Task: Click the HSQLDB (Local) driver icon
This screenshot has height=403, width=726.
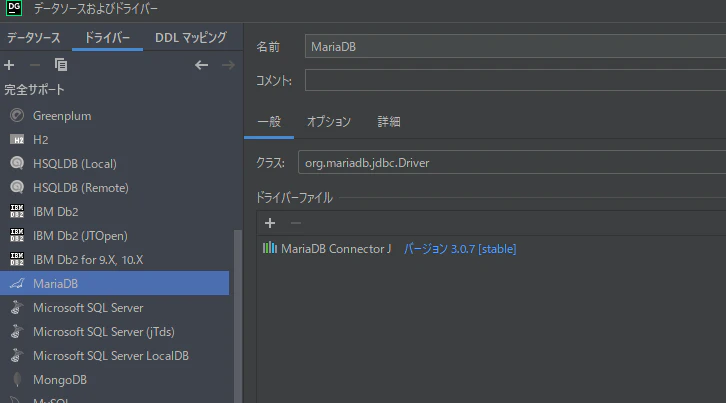Action: coord(17,163)
